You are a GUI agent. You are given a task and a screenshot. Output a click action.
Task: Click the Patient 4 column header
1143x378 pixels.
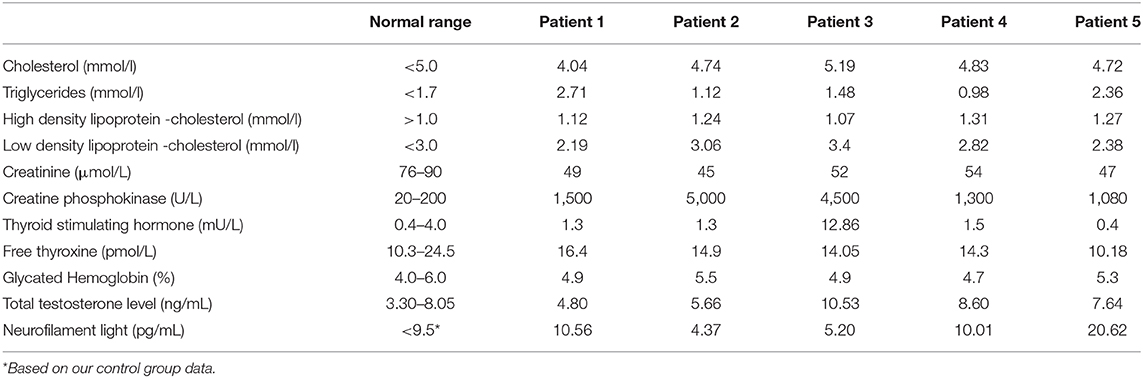tap(973, 23)
